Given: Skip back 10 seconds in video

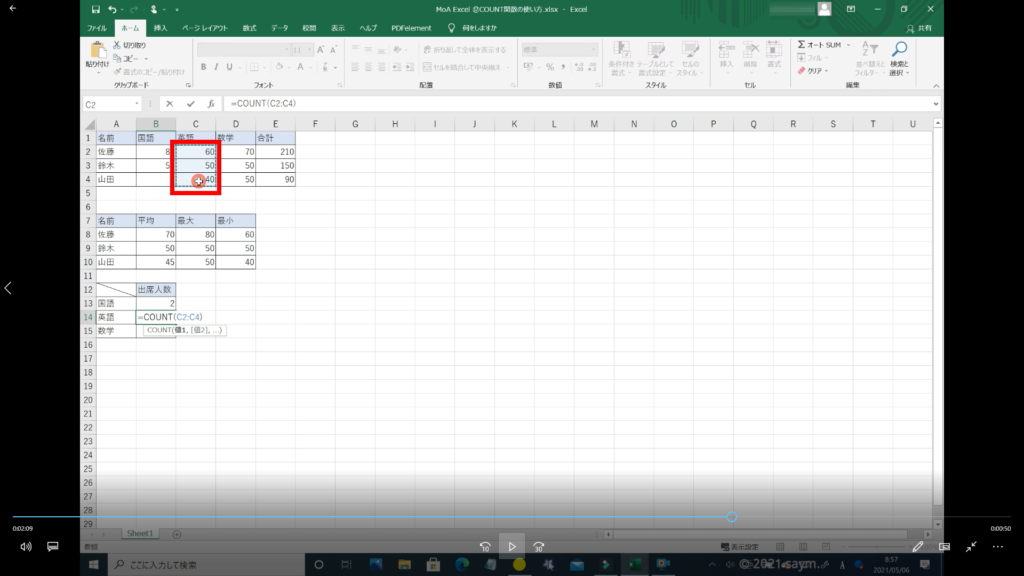Looking at the screenshot, I should (x=485, y=547).
